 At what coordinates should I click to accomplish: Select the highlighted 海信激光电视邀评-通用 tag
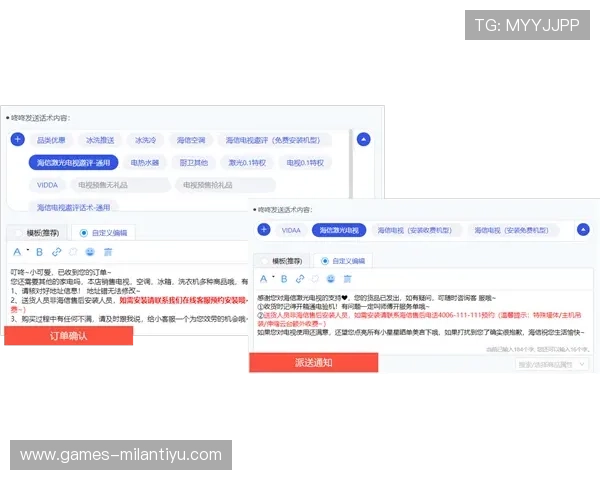(x=73, y=163)
